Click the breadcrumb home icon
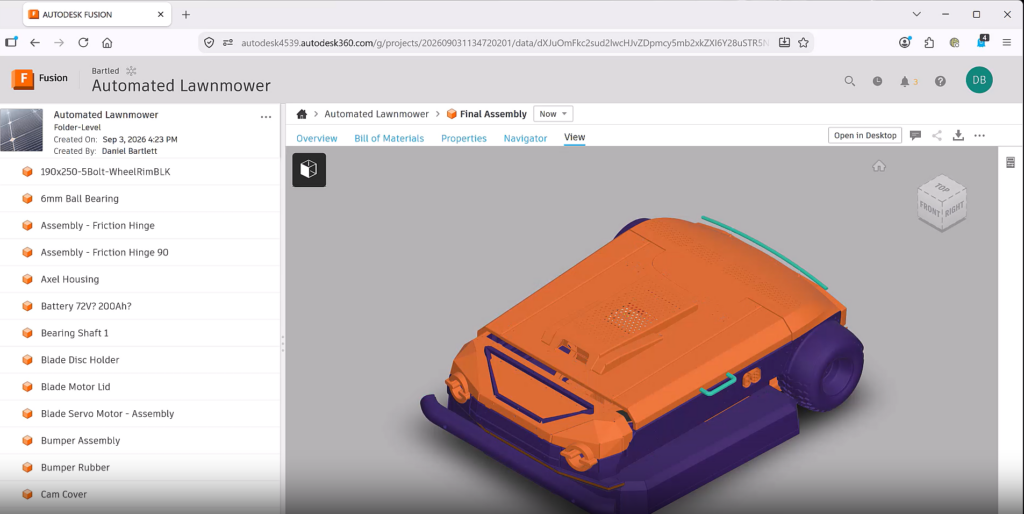The height and width of the screenshot is (514, 1024). [302, 114]
